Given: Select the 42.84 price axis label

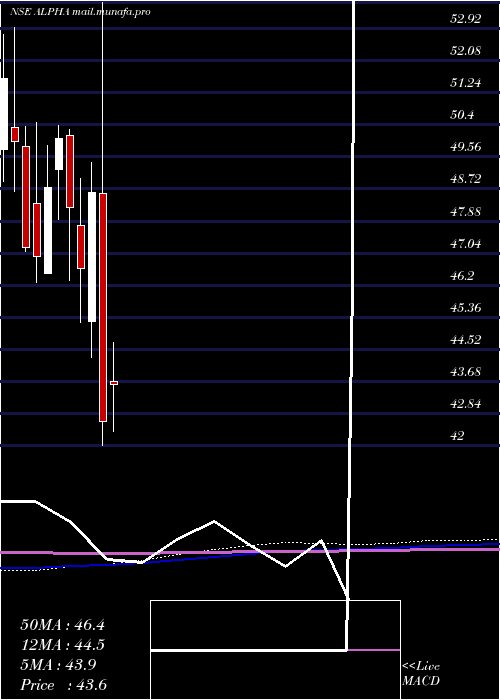Looking at the screenshot, I should (x=466, y=404).
